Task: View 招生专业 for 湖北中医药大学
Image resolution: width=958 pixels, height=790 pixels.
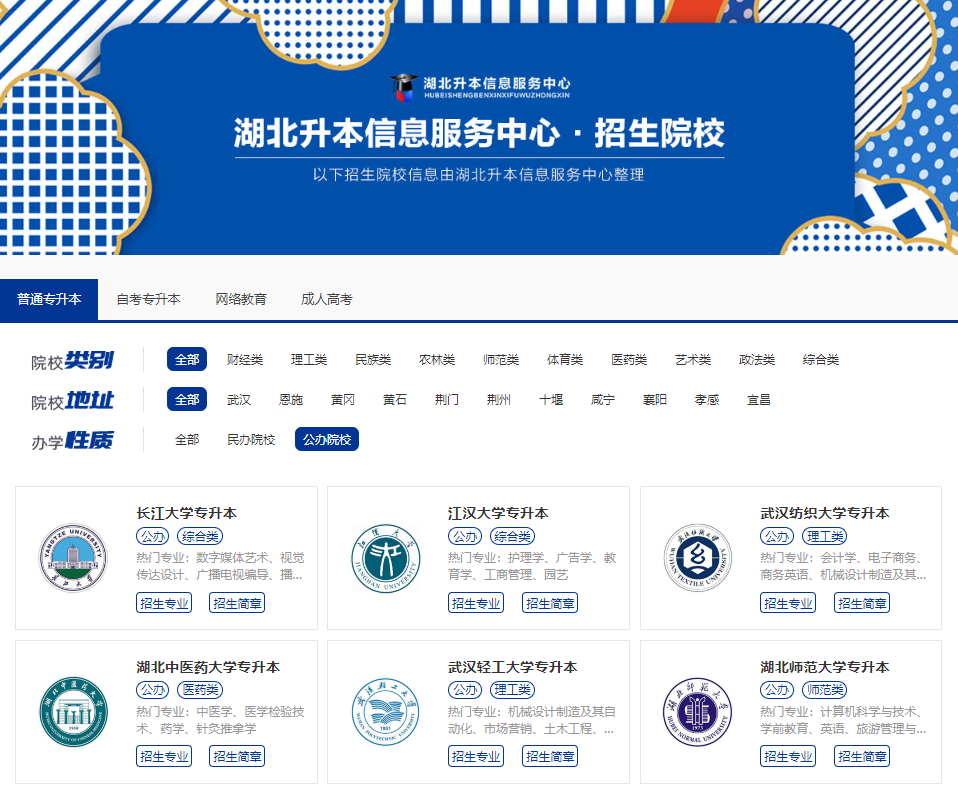Action: pos(164,756)
